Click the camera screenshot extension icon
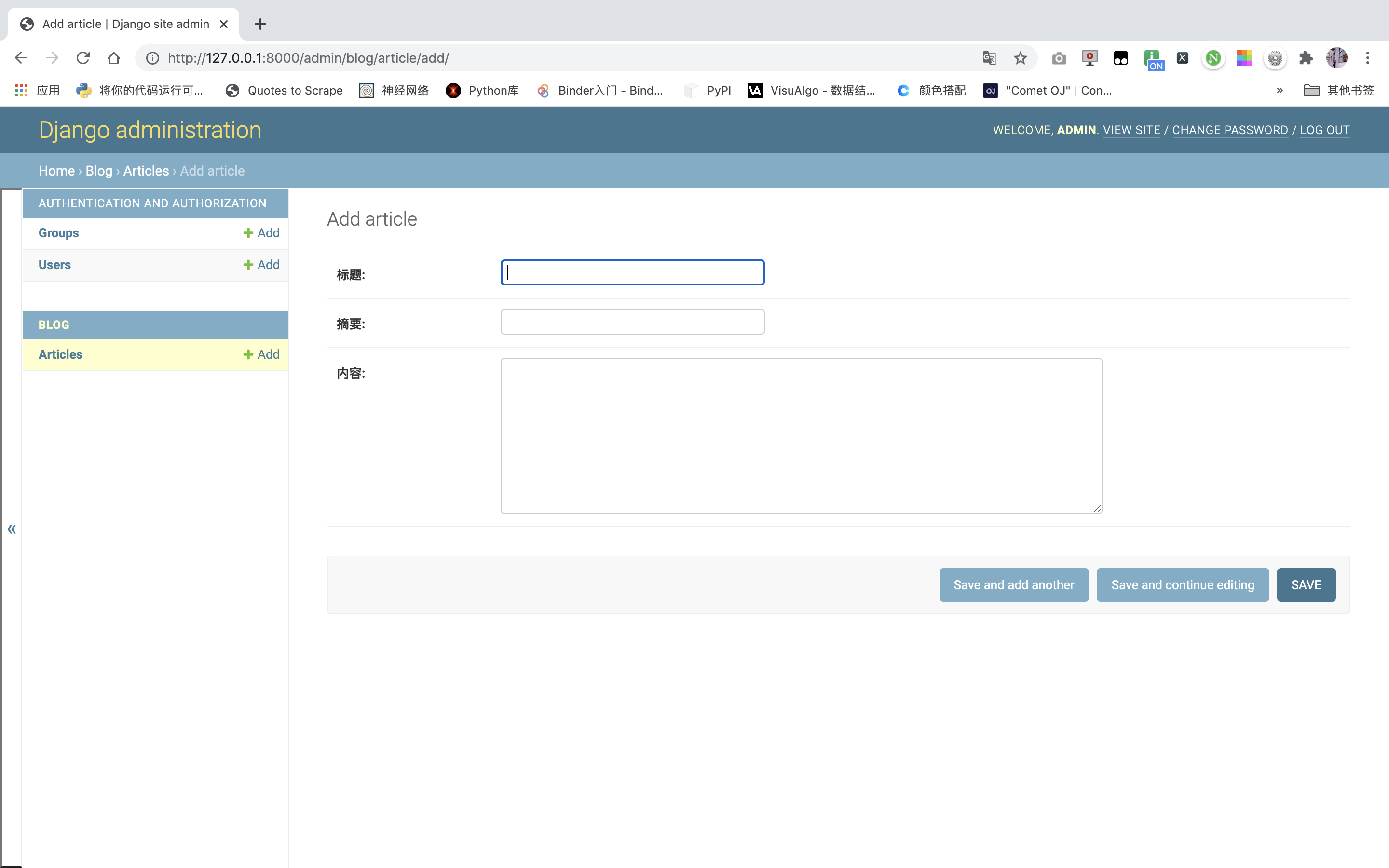This screenshot has height=868, width=1389. pos(1059,58)
